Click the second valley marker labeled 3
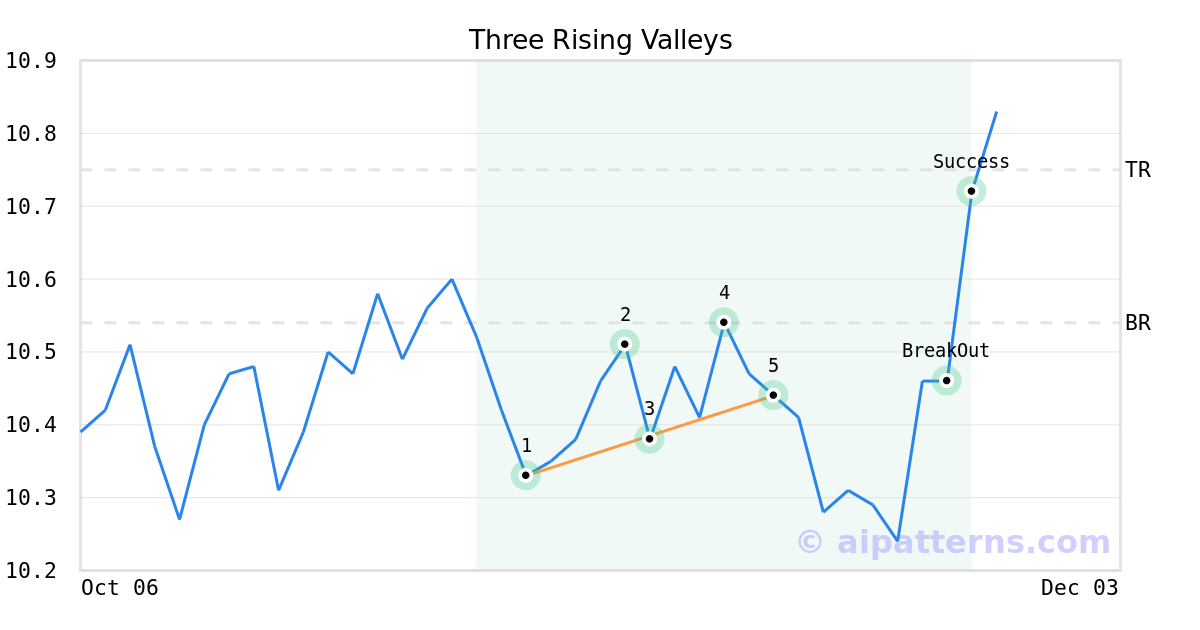Image resolution: width=1200 pixels, height=630 pixels. tap(649, 438)
